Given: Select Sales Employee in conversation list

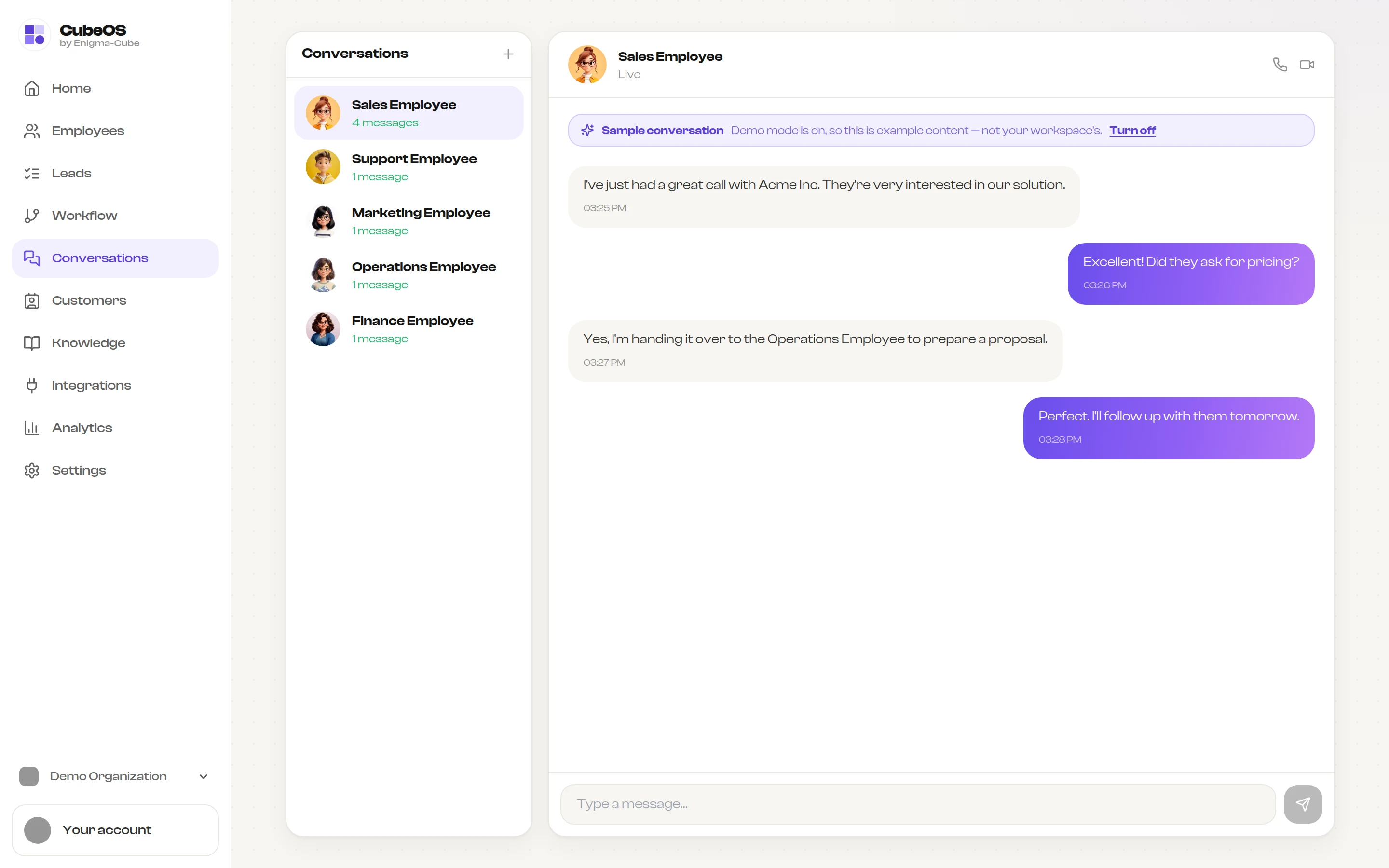Looking at the screenshot, I should pos(409,113).
